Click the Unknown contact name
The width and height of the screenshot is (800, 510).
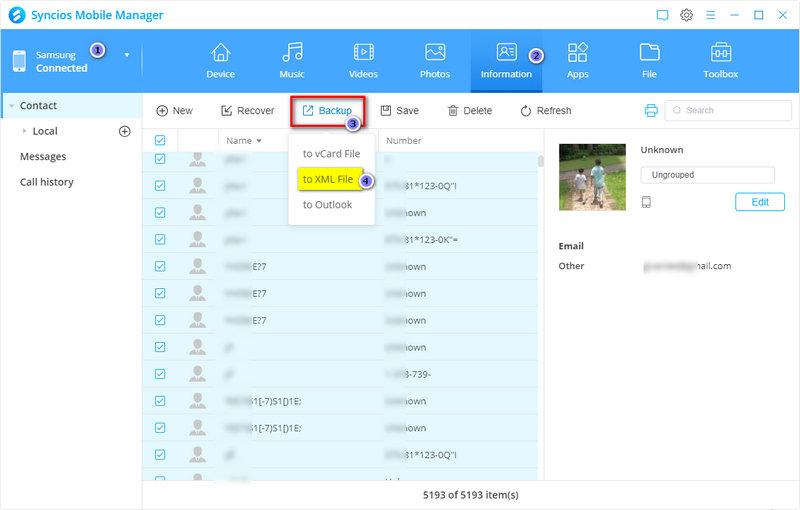662,150
